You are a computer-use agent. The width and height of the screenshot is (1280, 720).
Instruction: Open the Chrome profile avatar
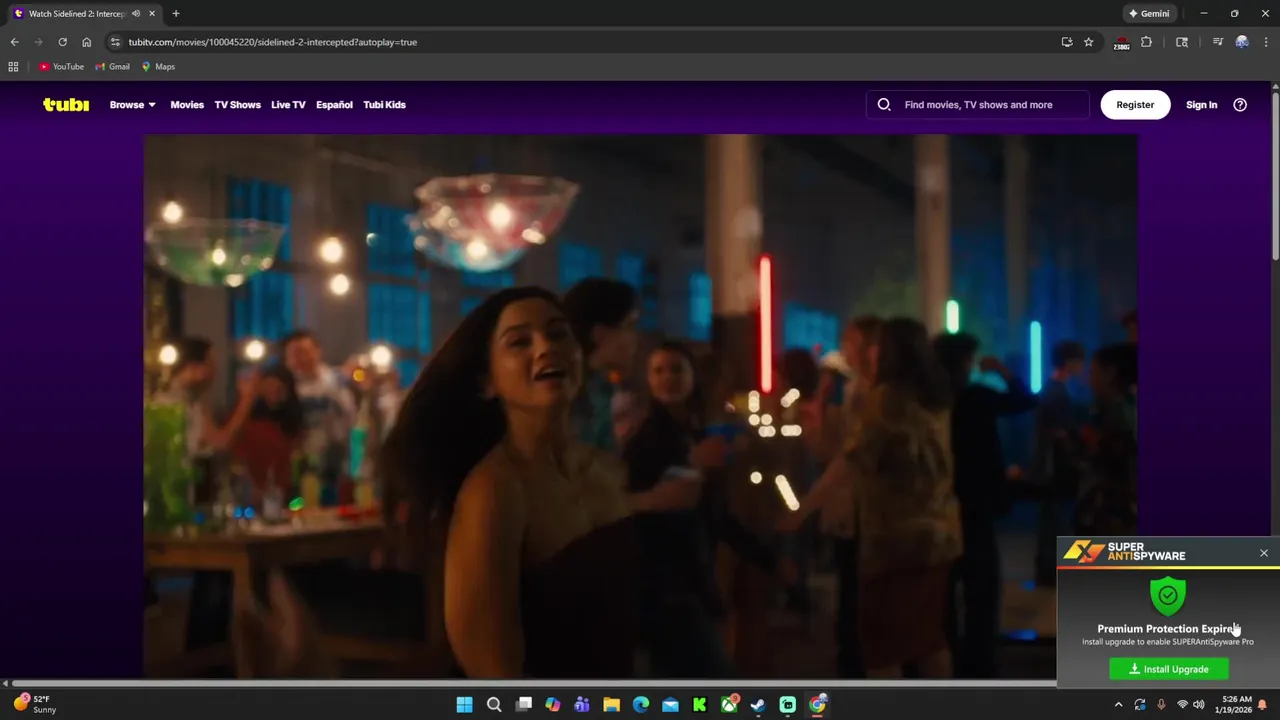(1242, 42)
